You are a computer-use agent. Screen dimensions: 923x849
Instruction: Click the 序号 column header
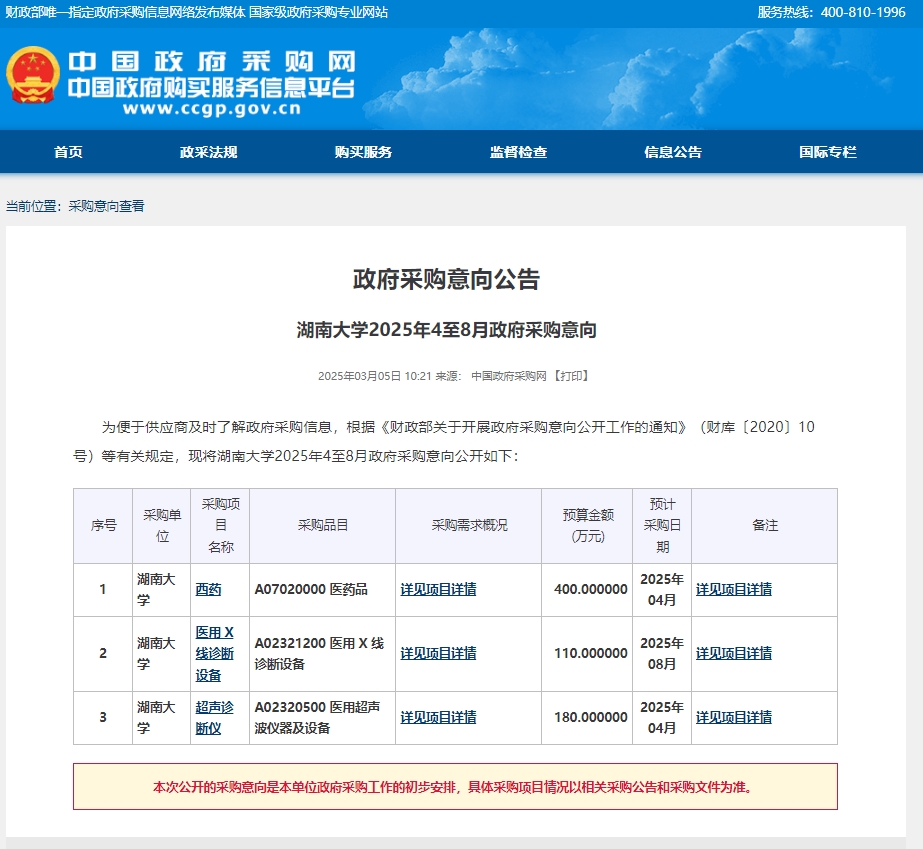(104, 525)
